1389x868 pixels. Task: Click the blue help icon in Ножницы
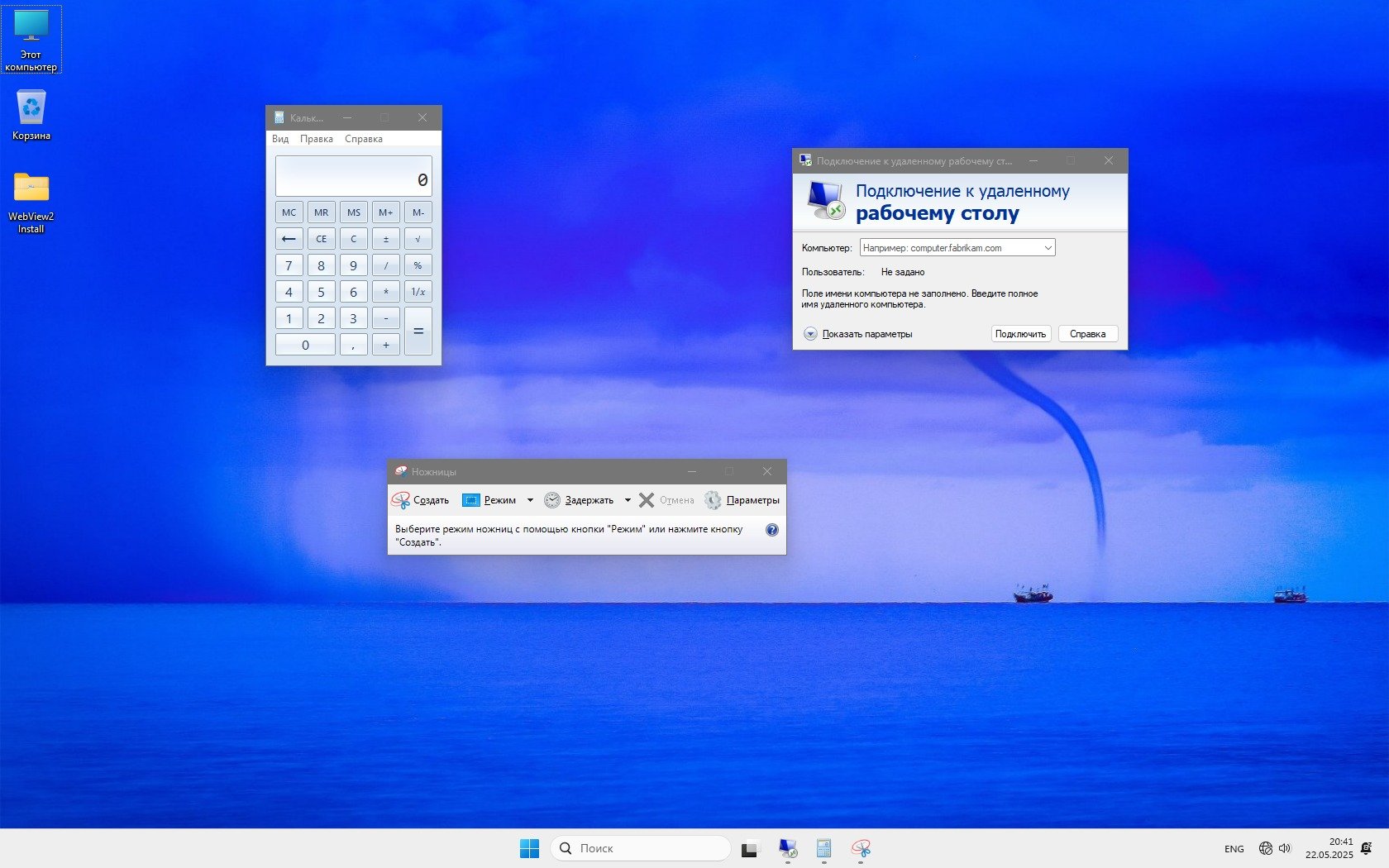click(771, 530)
